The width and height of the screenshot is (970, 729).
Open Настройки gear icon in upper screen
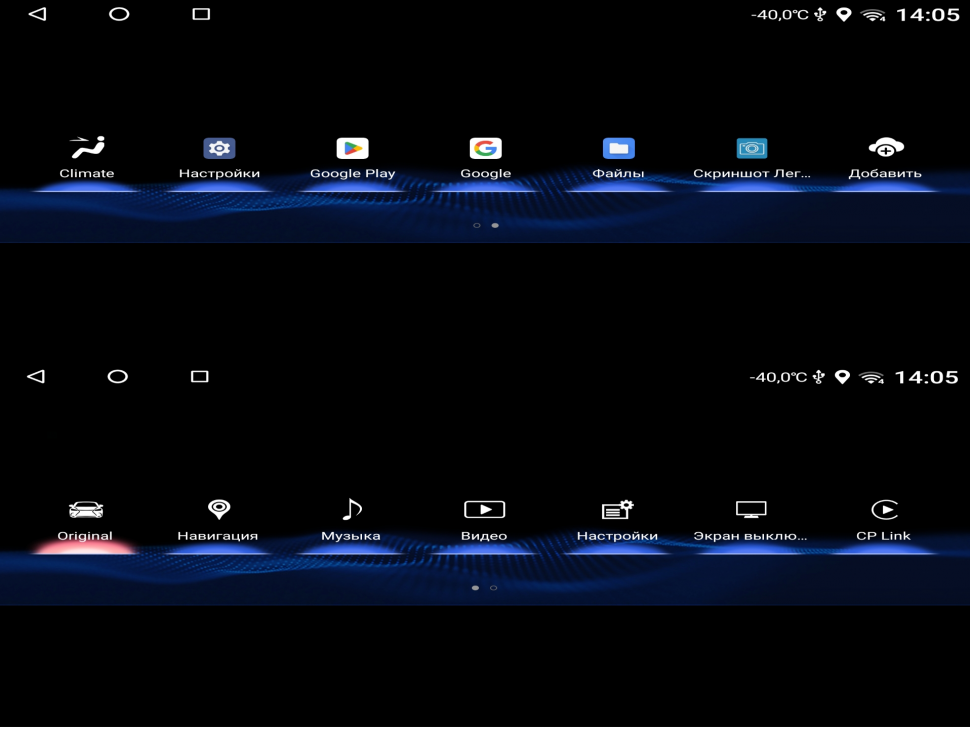tap(219, 149)
